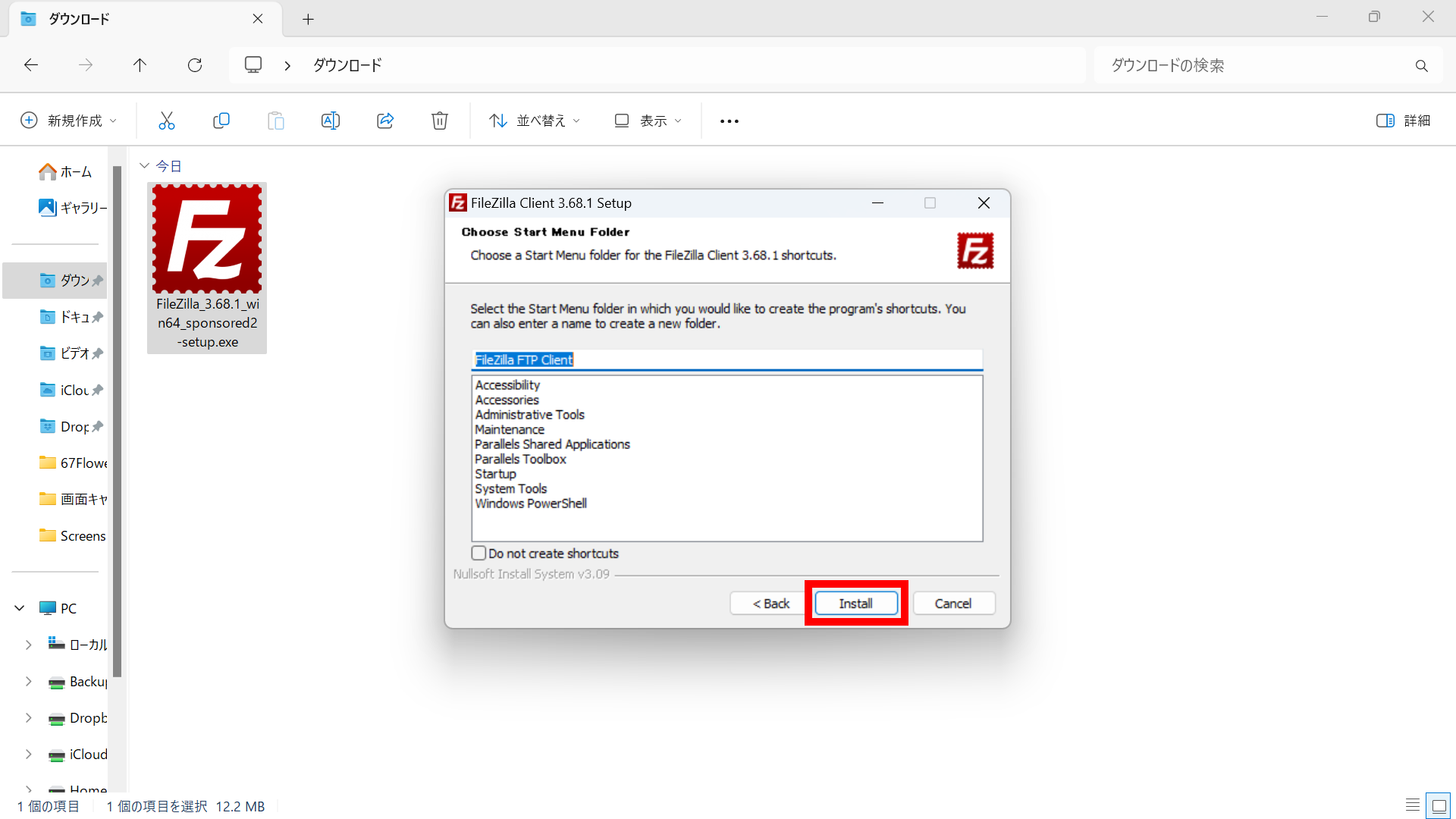Click the Share toolbar icon
Viewport: 1456px width, 819px height.
tap(385, 121)
